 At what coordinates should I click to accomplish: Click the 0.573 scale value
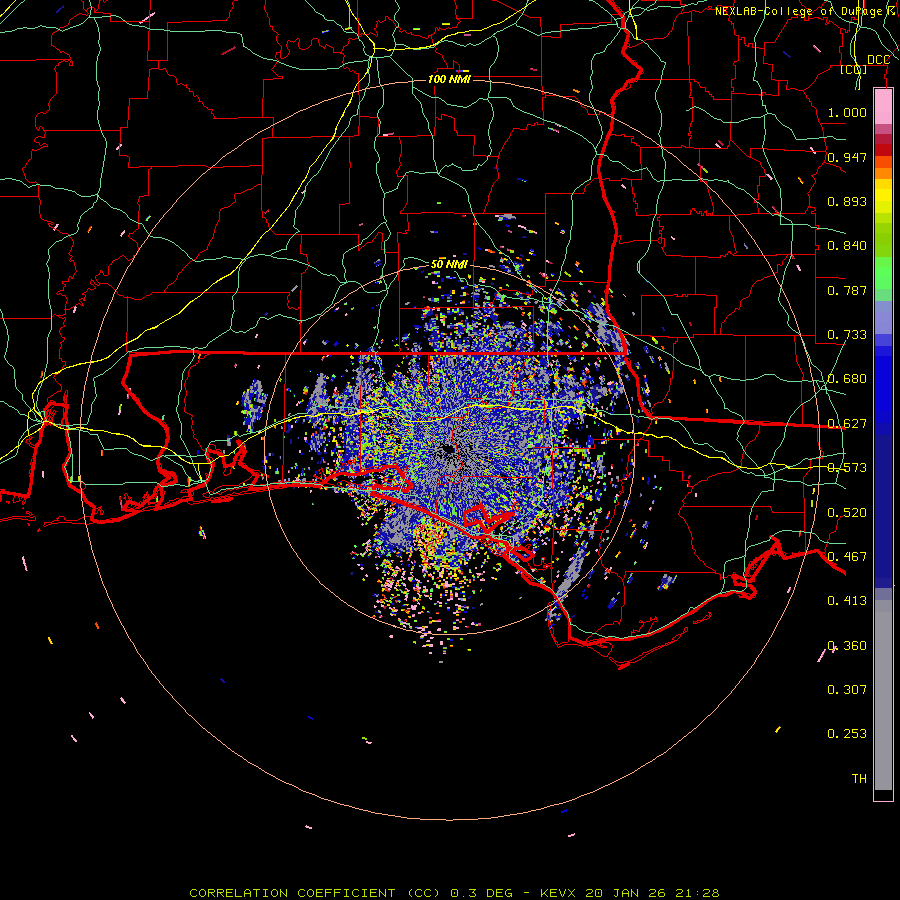pyautogui.click(x=847, y=468)
